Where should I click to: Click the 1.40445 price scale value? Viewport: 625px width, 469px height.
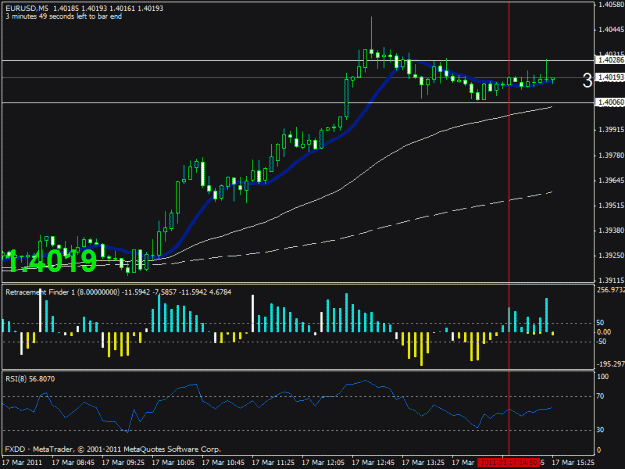tap(611, 30)
